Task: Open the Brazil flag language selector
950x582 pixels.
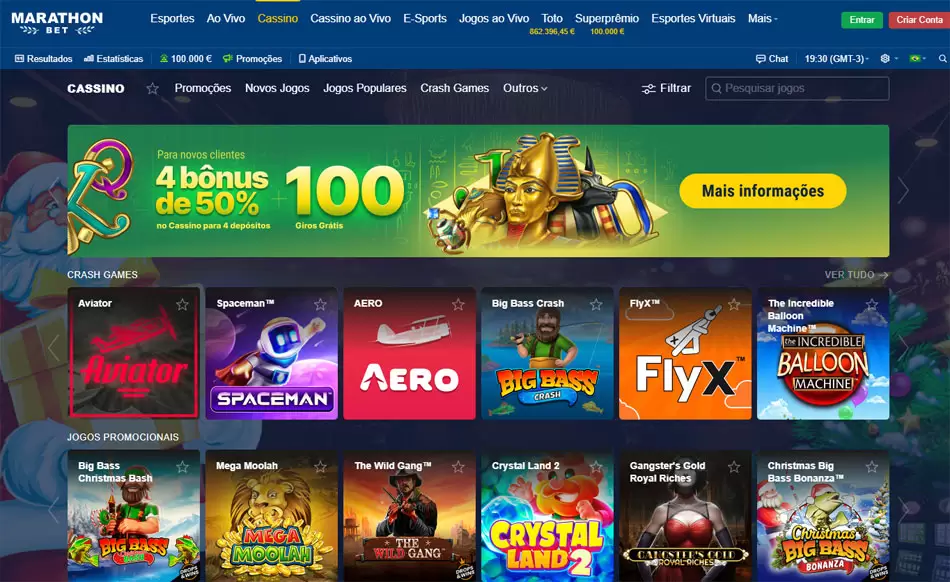Action: (x=915, y=59)
